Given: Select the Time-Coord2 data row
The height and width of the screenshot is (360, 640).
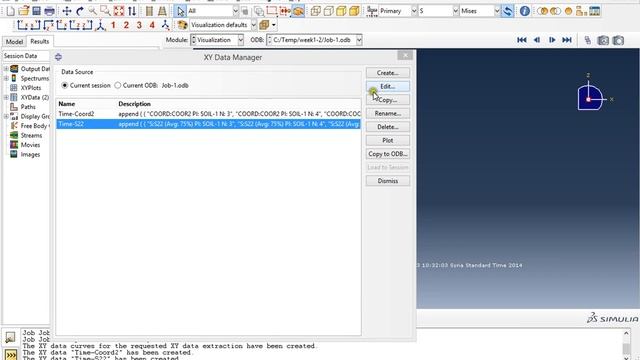Looking at the screenshot, I should pyautogui.click(x=208, y=114).
